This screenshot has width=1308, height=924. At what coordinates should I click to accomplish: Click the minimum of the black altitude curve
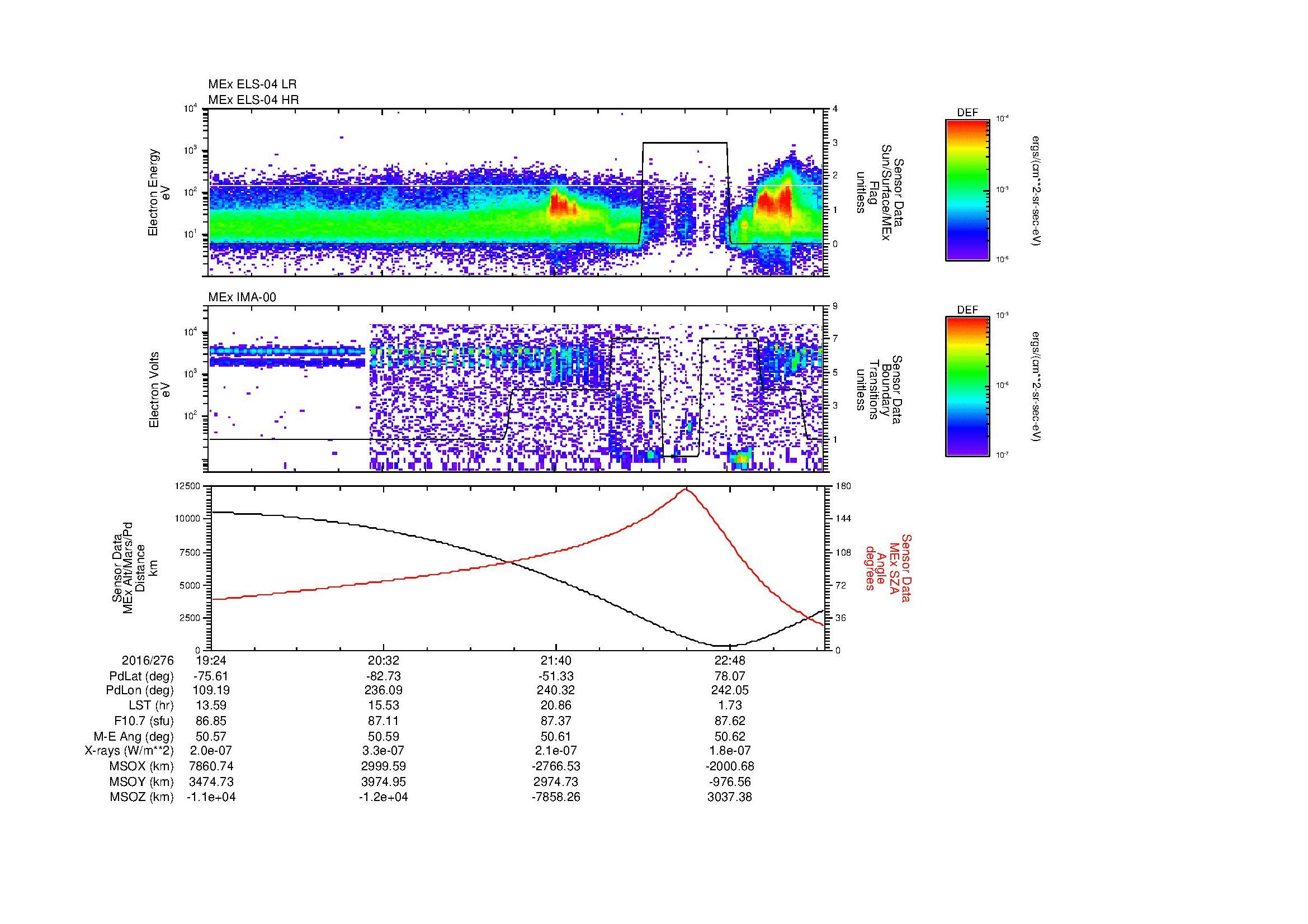pyautogui.click(x=724, y=646)
